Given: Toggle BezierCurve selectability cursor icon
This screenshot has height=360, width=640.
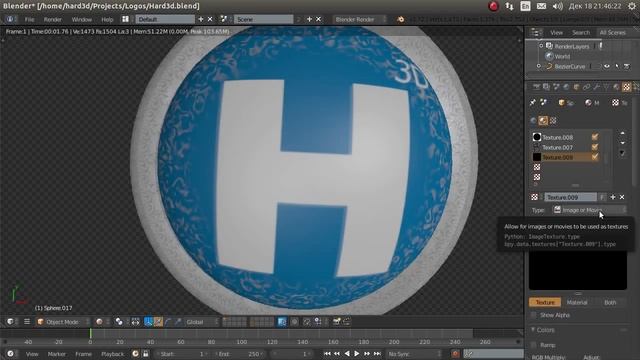Looking at the screenshot, I should coord(617,66).
